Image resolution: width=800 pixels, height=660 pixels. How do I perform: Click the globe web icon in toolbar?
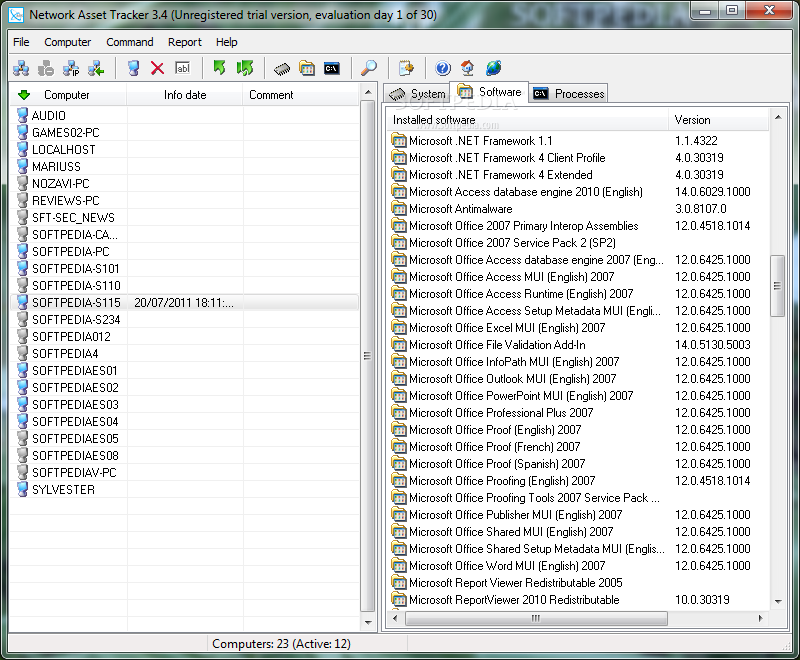click(493, 68)
